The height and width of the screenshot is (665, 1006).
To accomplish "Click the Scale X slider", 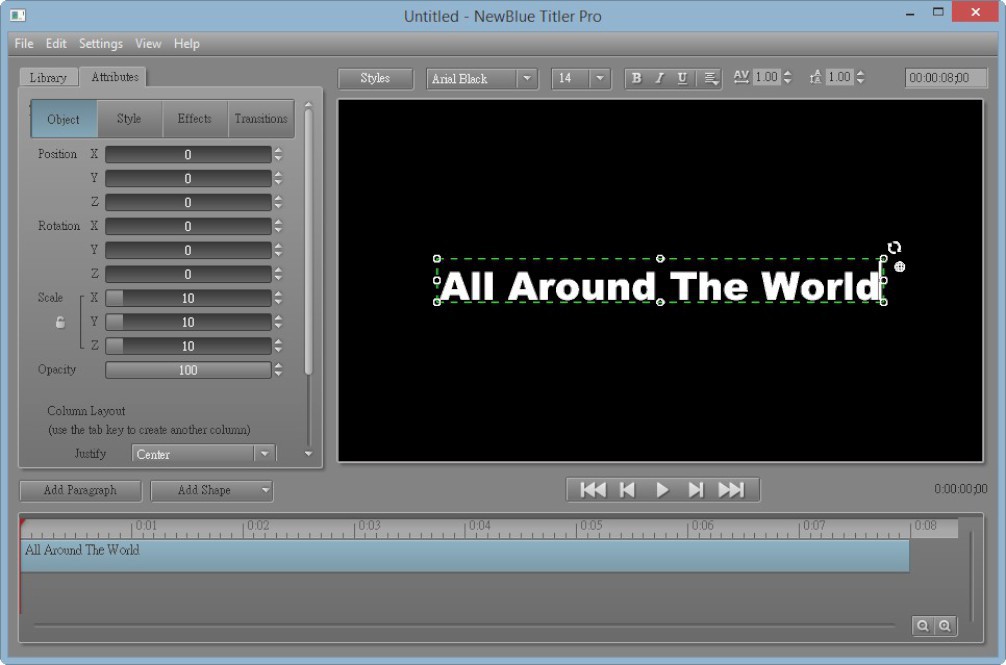I will point(188,298).
